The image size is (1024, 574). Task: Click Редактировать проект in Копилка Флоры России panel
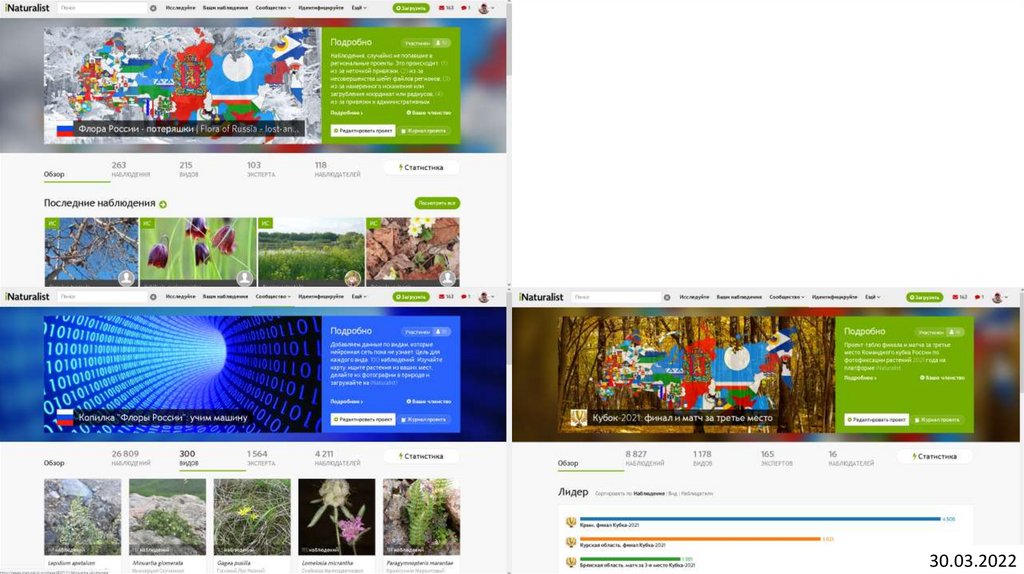363,419
